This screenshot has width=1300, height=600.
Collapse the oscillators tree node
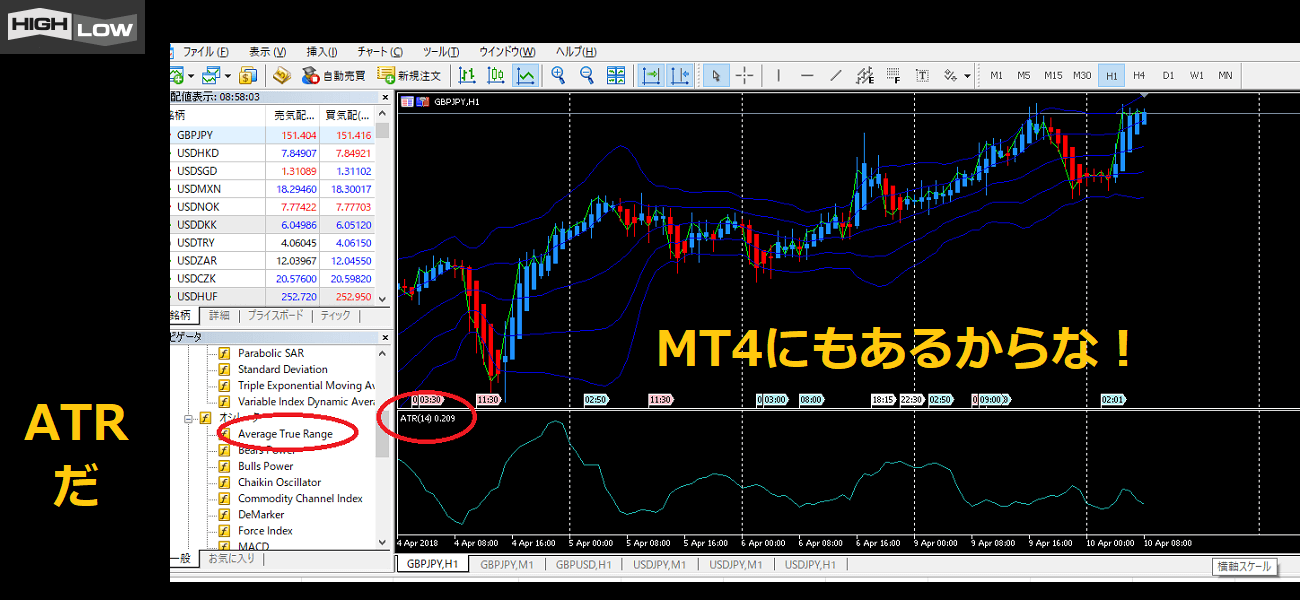(187, 418)
